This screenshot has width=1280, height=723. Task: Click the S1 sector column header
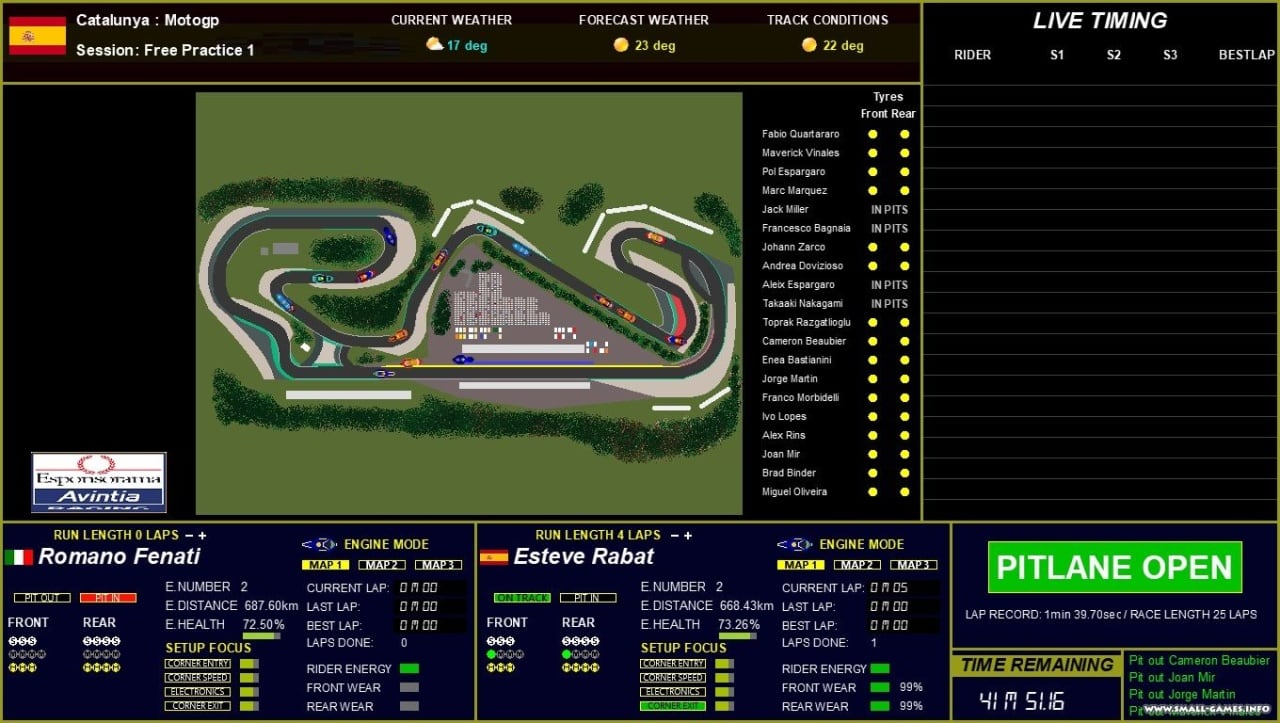(x=1057, y=55)
